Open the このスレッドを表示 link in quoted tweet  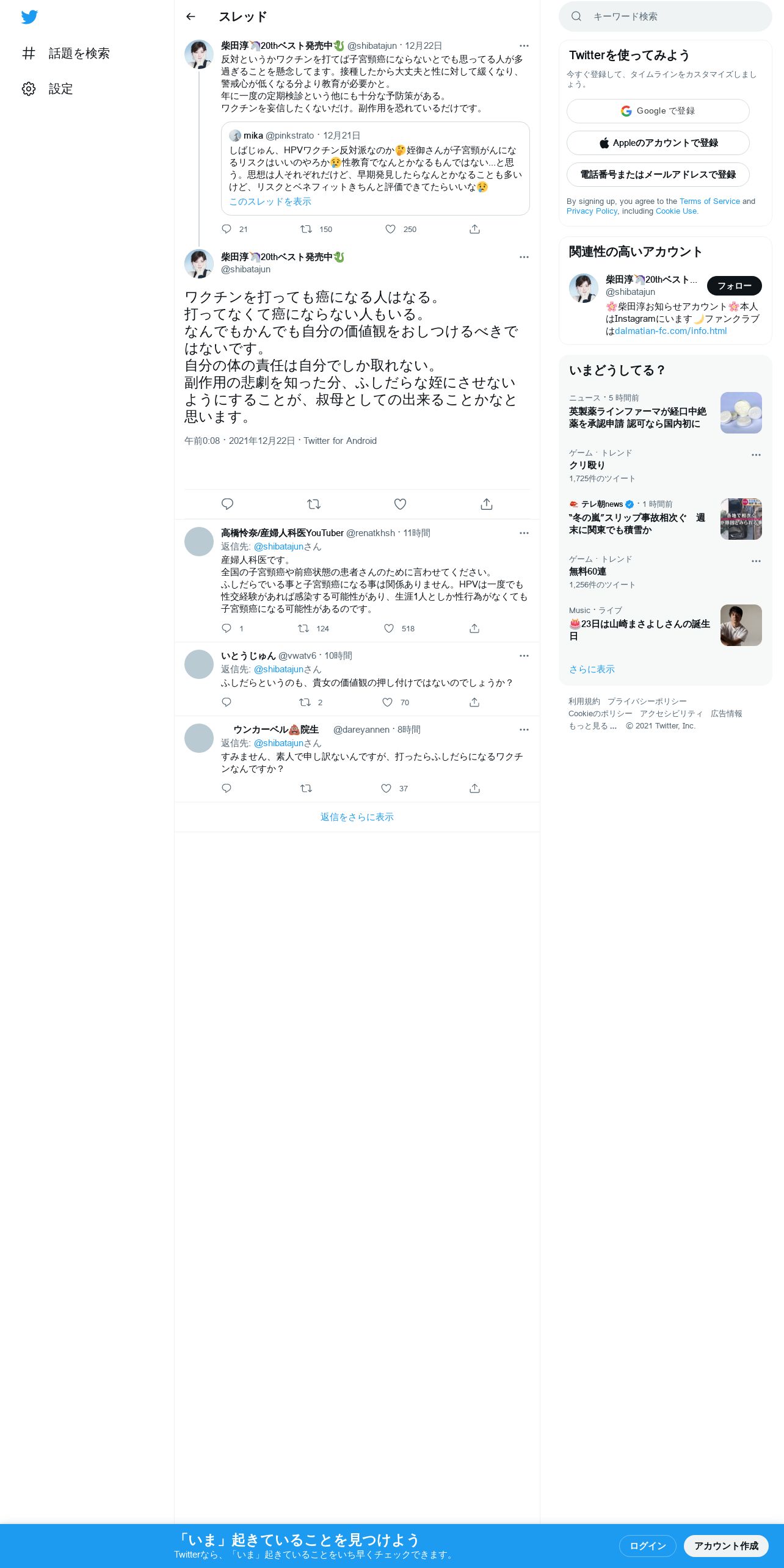pos(270,201)
